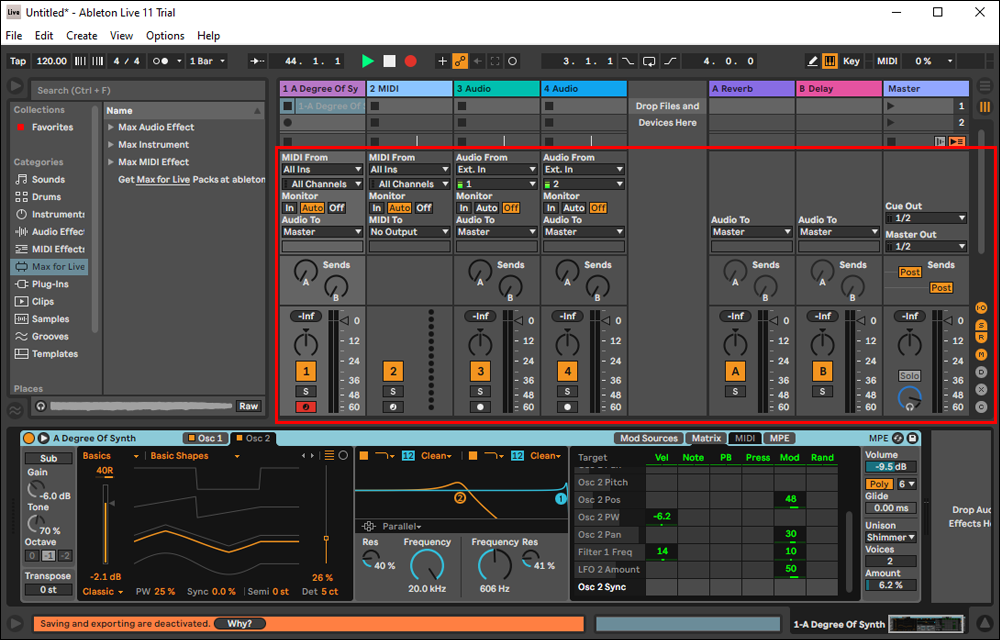Set track 4 Audio monitor to In
Image resolution: width=1000 pixels, height=640 pixels.
[550, 208]
